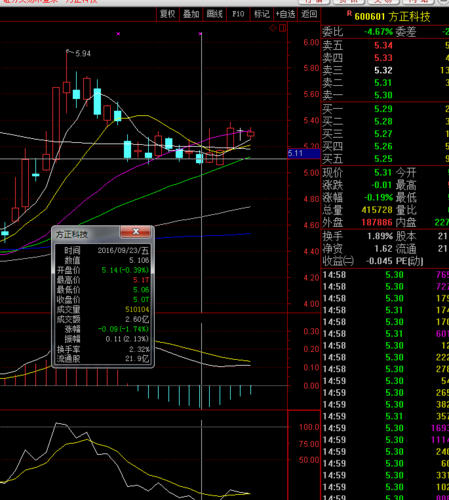Click the magenta marker on the crosshair line
This screenshot has width=449, height=500.
point(200,34)
